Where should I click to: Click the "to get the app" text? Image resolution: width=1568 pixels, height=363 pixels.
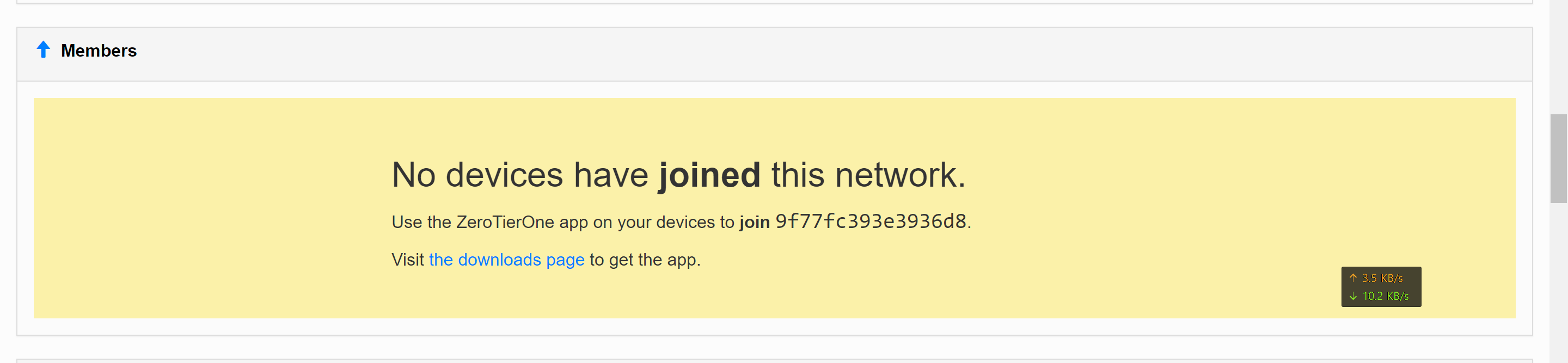click(645, 260)
